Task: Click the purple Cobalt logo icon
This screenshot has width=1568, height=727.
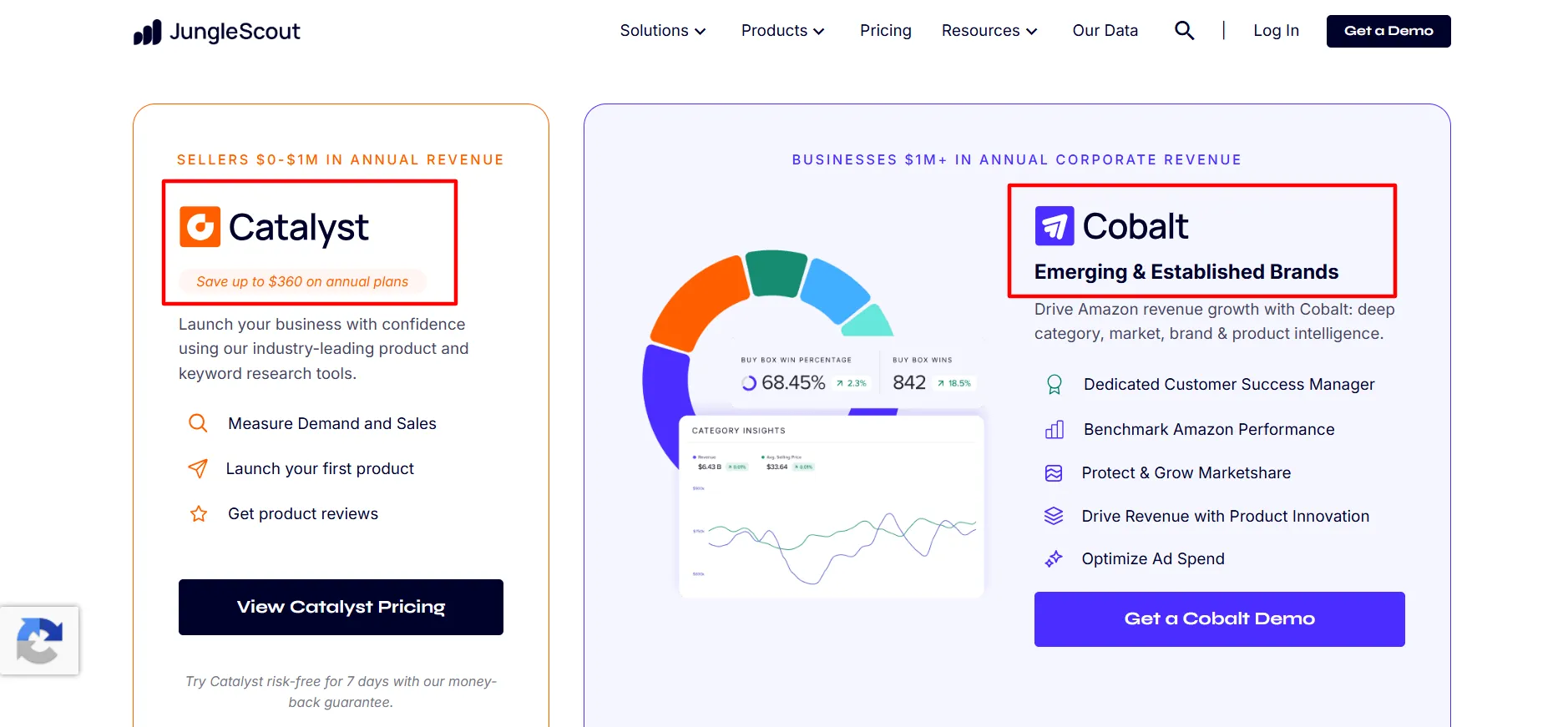Action: (x=1055, y=225)
